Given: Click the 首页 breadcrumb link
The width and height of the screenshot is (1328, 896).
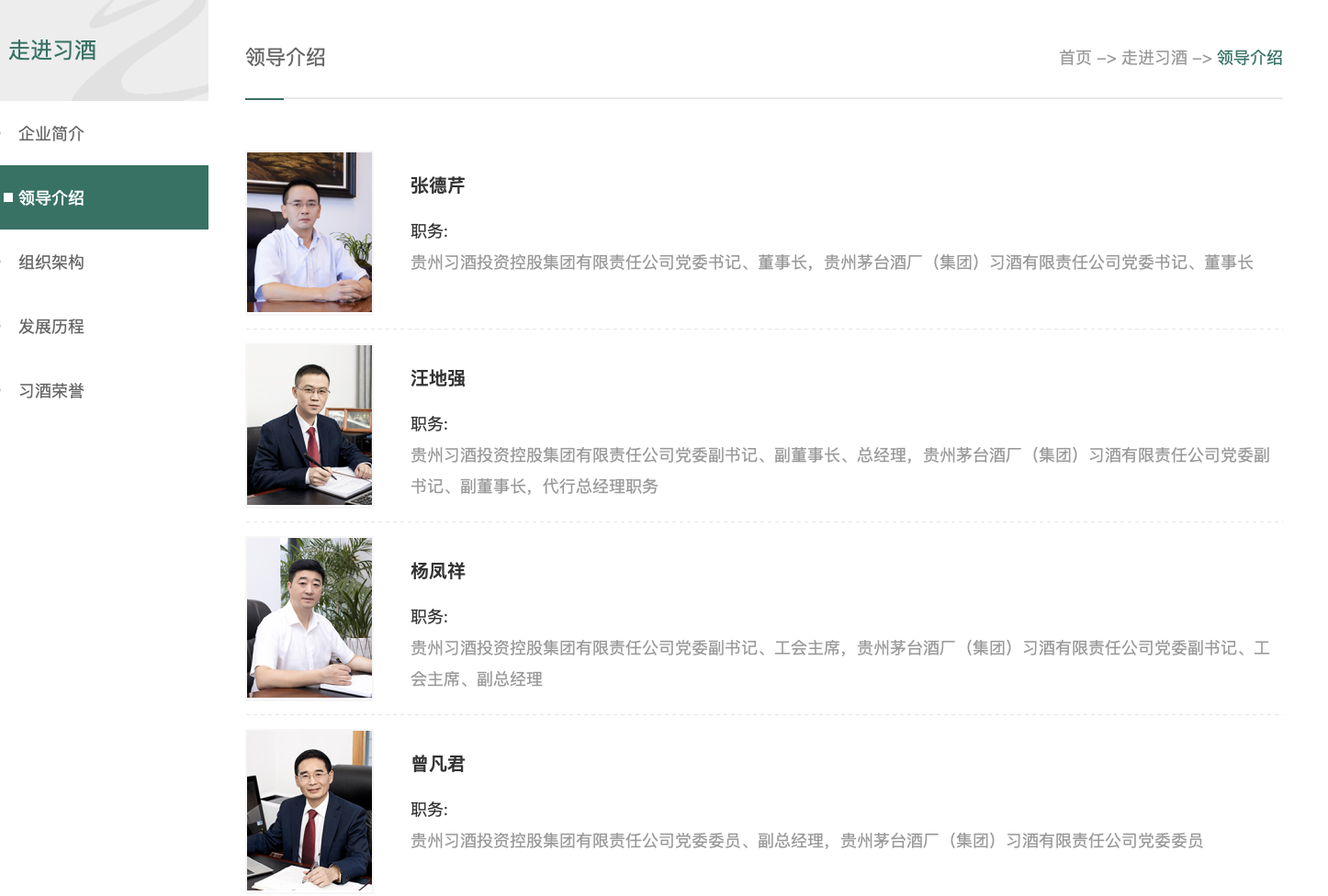Looking at the screenshot, I should point(1075,58).
